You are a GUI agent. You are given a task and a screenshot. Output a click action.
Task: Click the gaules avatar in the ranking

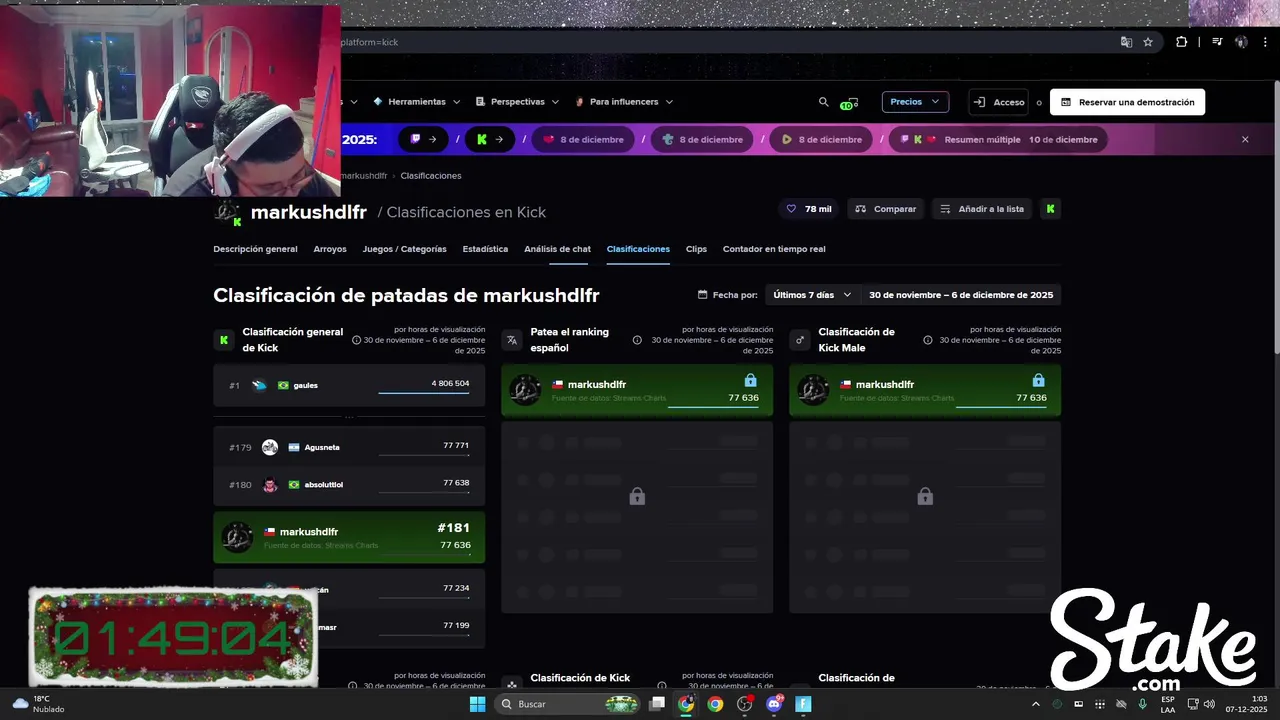tap(260, 385)
